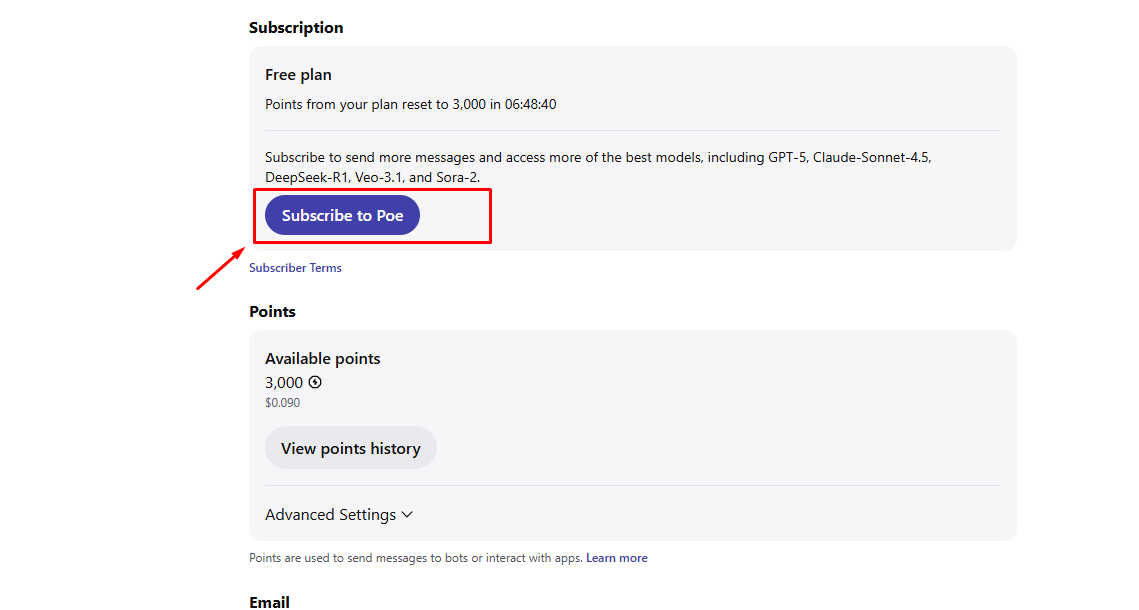This screenshot has height=610, width=1139.
Task: Click empty space right of View points history
Action: pyautogui.click(x=700, y=448)
